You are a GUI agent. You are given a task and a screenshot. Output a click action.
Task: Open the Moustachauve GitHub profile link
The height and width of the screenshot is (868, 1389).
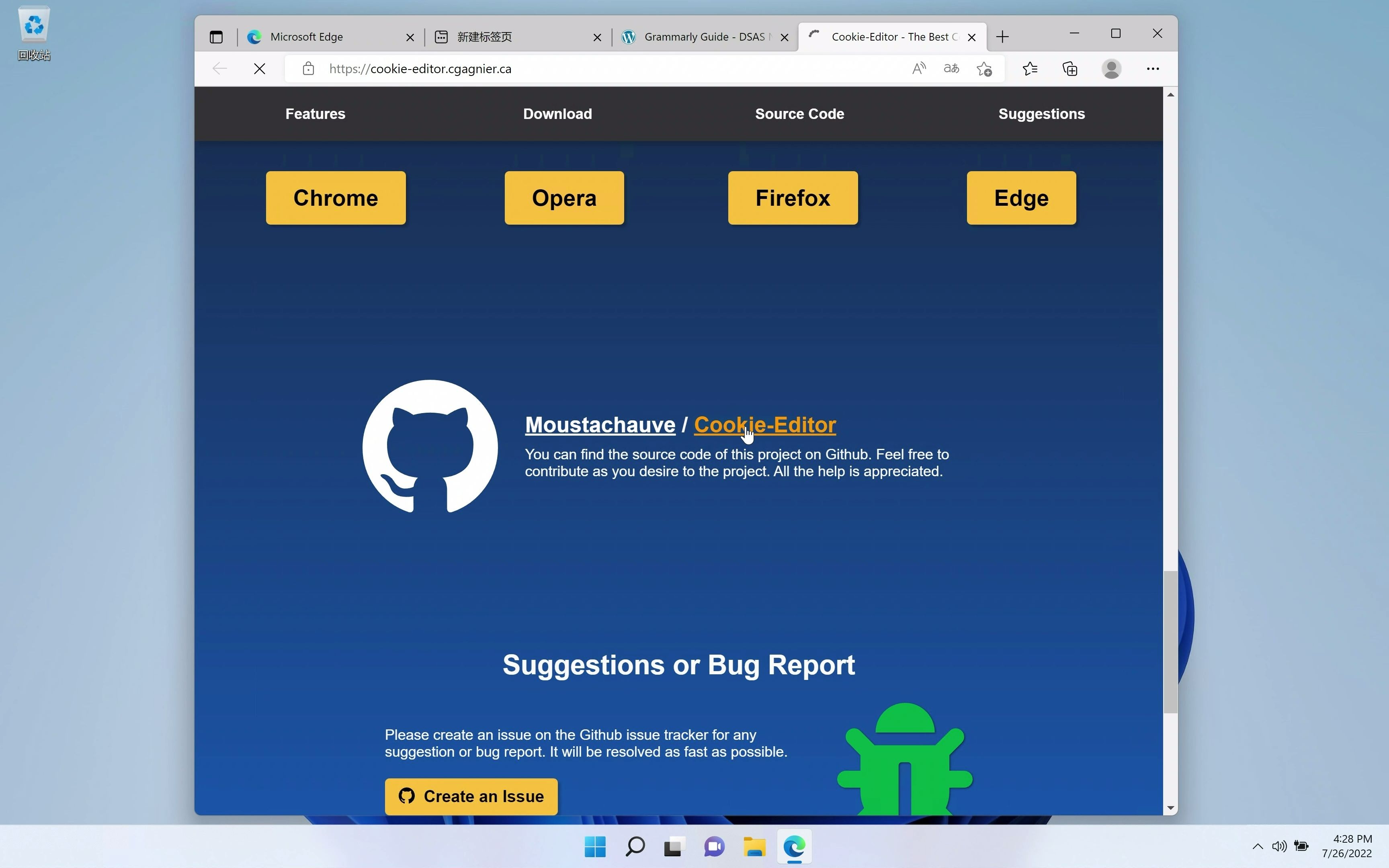pyautogui.click(x=600, y=425)
